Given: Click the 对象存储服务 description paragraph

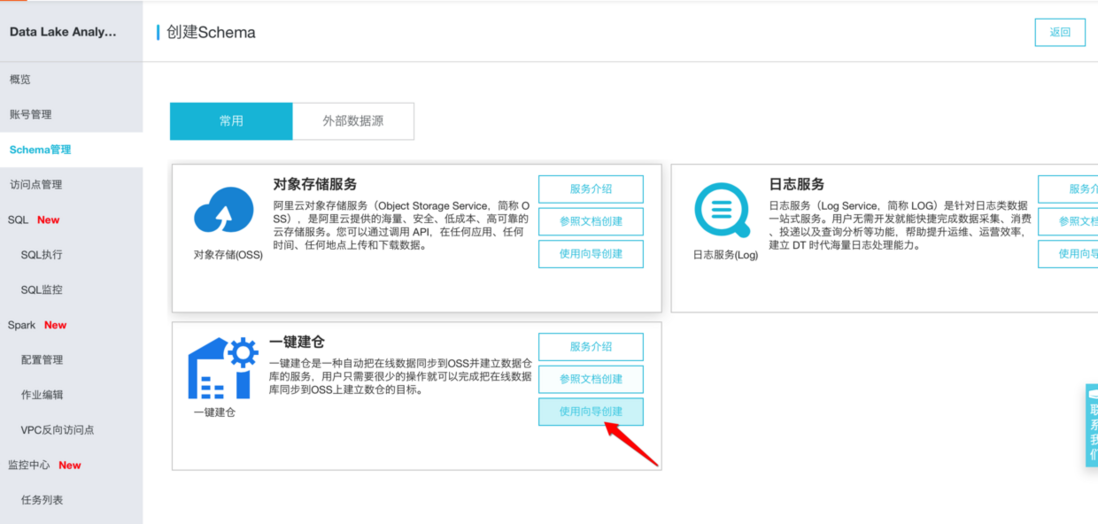Looking at the screenshot, I should pyautogui.click(x=401, y=226).
